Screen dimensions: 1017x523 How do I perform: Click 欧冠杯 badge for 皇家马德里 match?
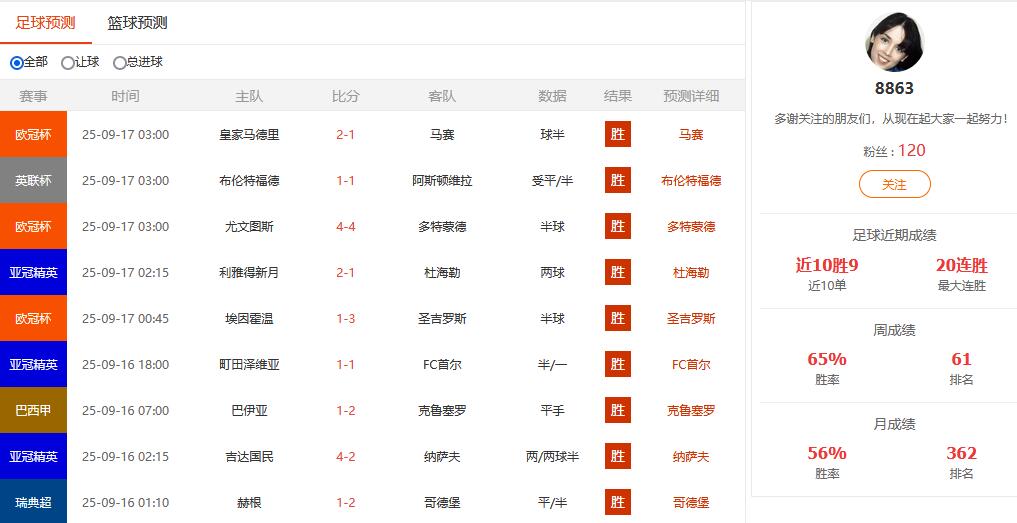pos(33,134)
